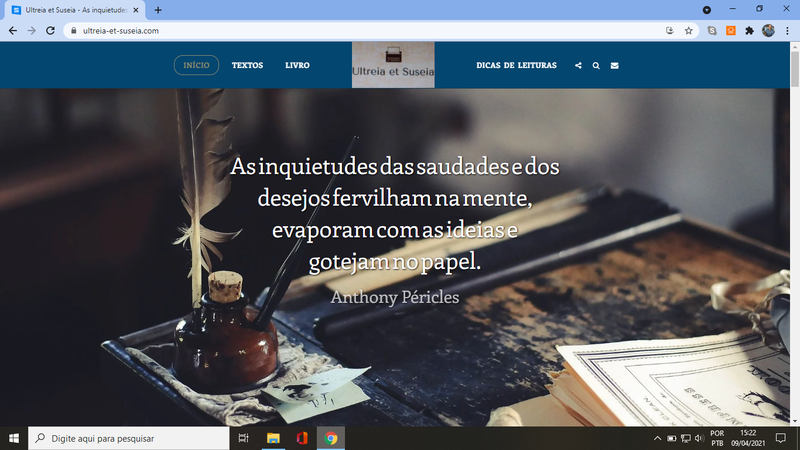800x450 pixels.
Task: Click the share icon in site header
Action: point(578,66)
